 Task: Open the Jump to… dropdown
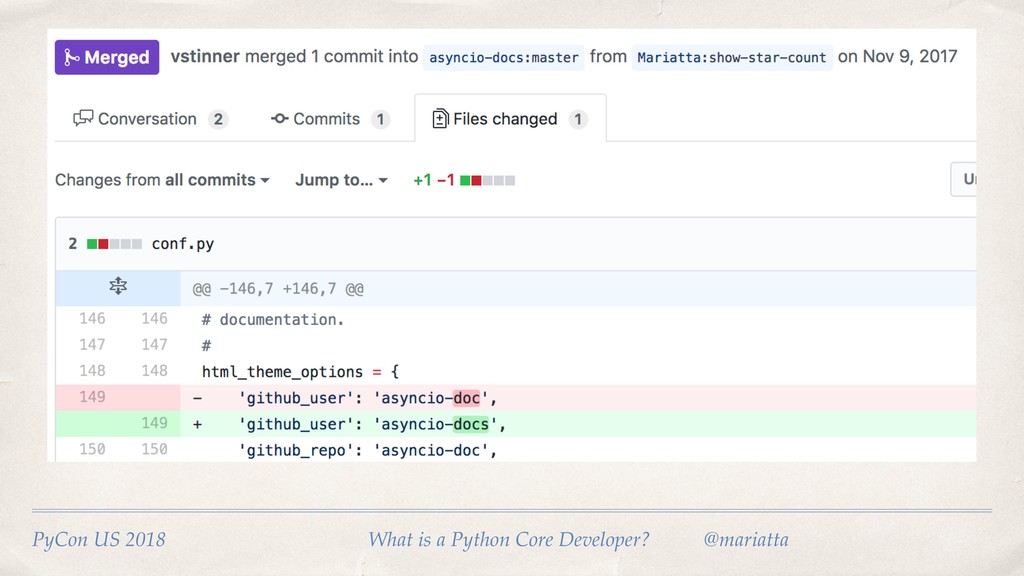click(341, 180)
